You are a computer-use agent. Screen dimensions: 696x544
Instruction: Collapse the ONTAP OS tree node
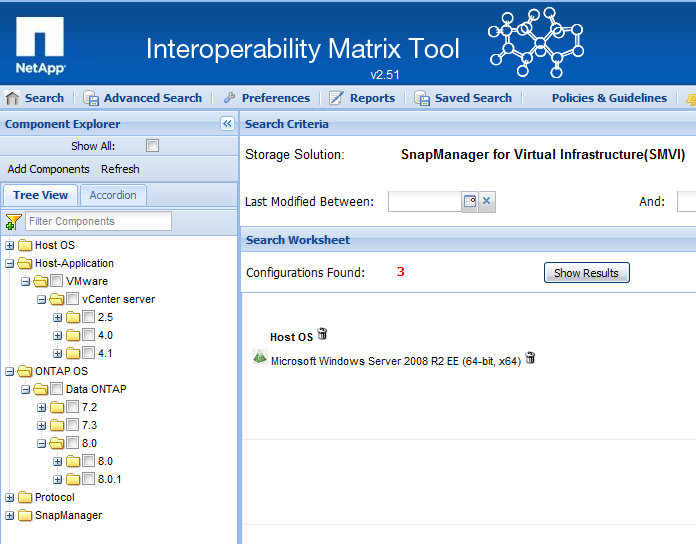10,371
